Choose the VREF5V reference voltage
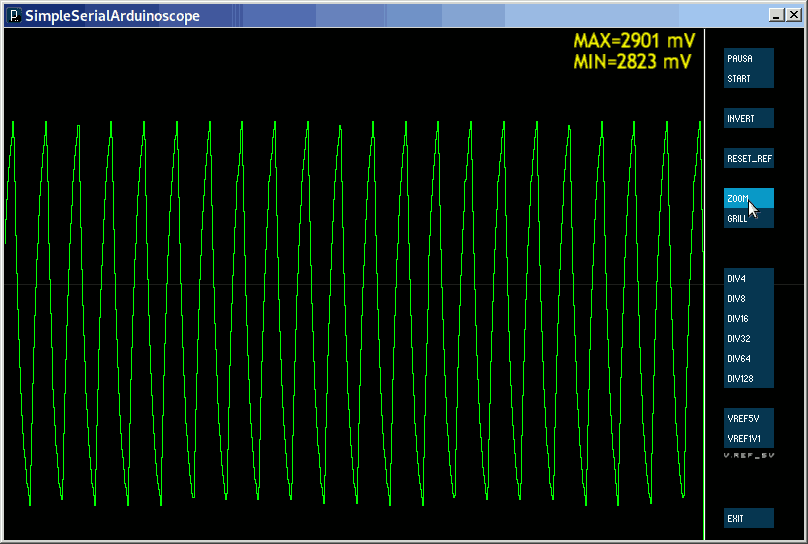Screen dimensions: 808x544 click(x=748, y=418)
